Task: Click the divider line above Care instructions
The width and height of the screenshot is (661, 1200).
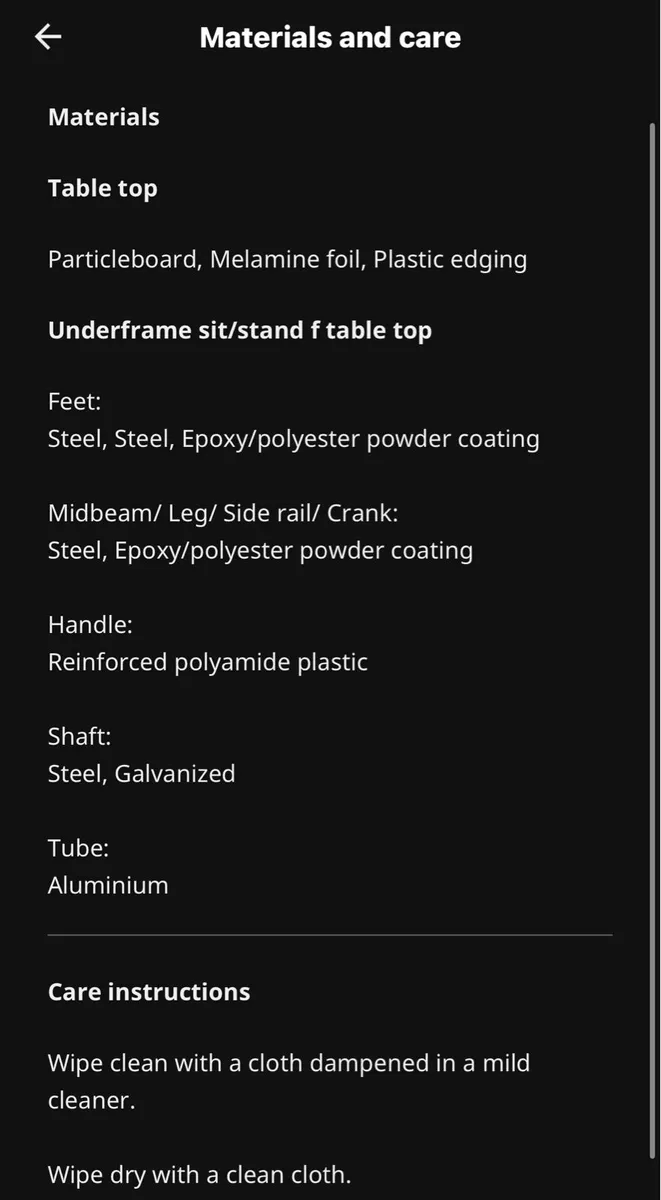Action: pyautogui.click(x=330, y=935)
